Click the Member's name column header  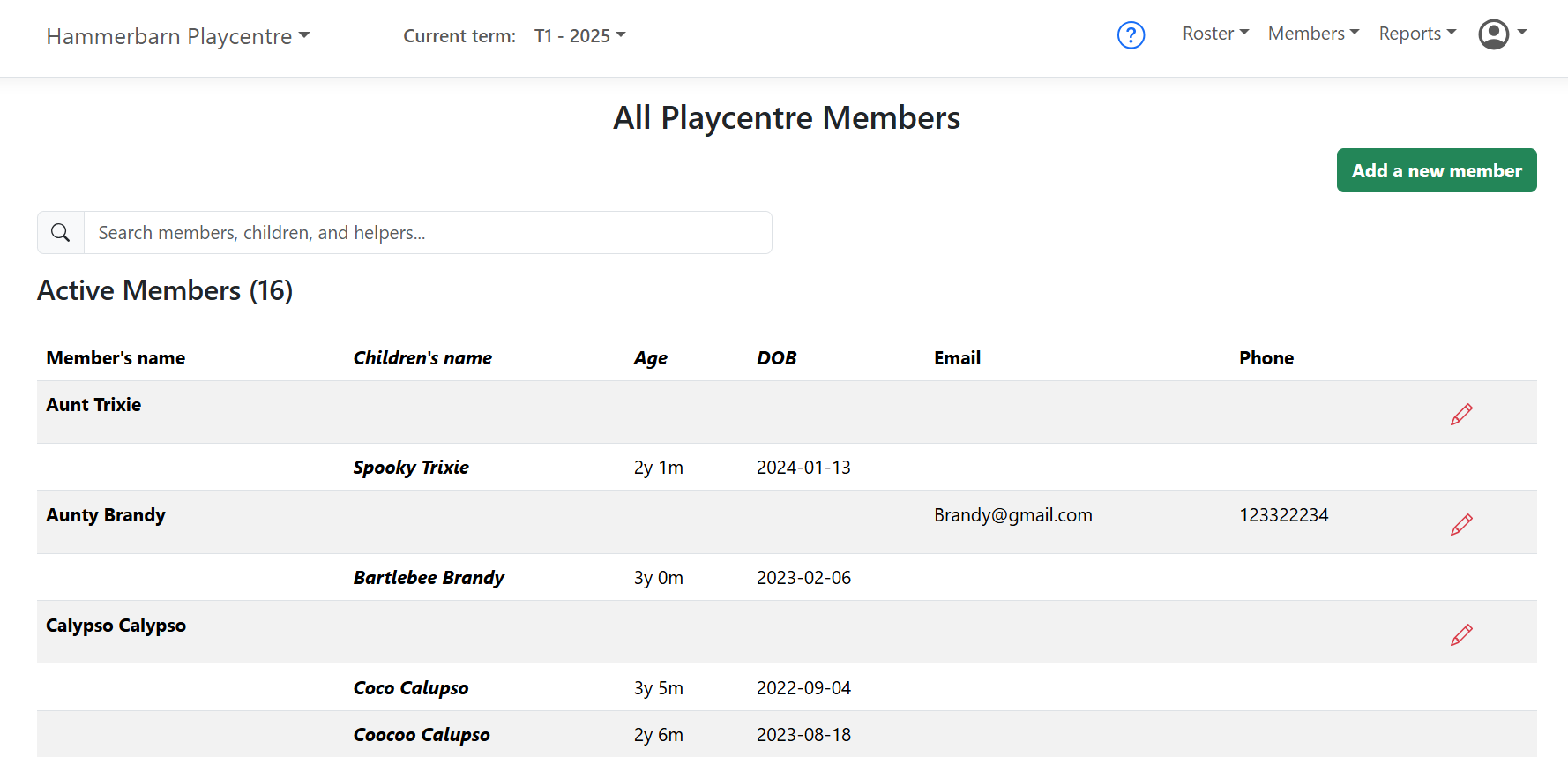116,358
